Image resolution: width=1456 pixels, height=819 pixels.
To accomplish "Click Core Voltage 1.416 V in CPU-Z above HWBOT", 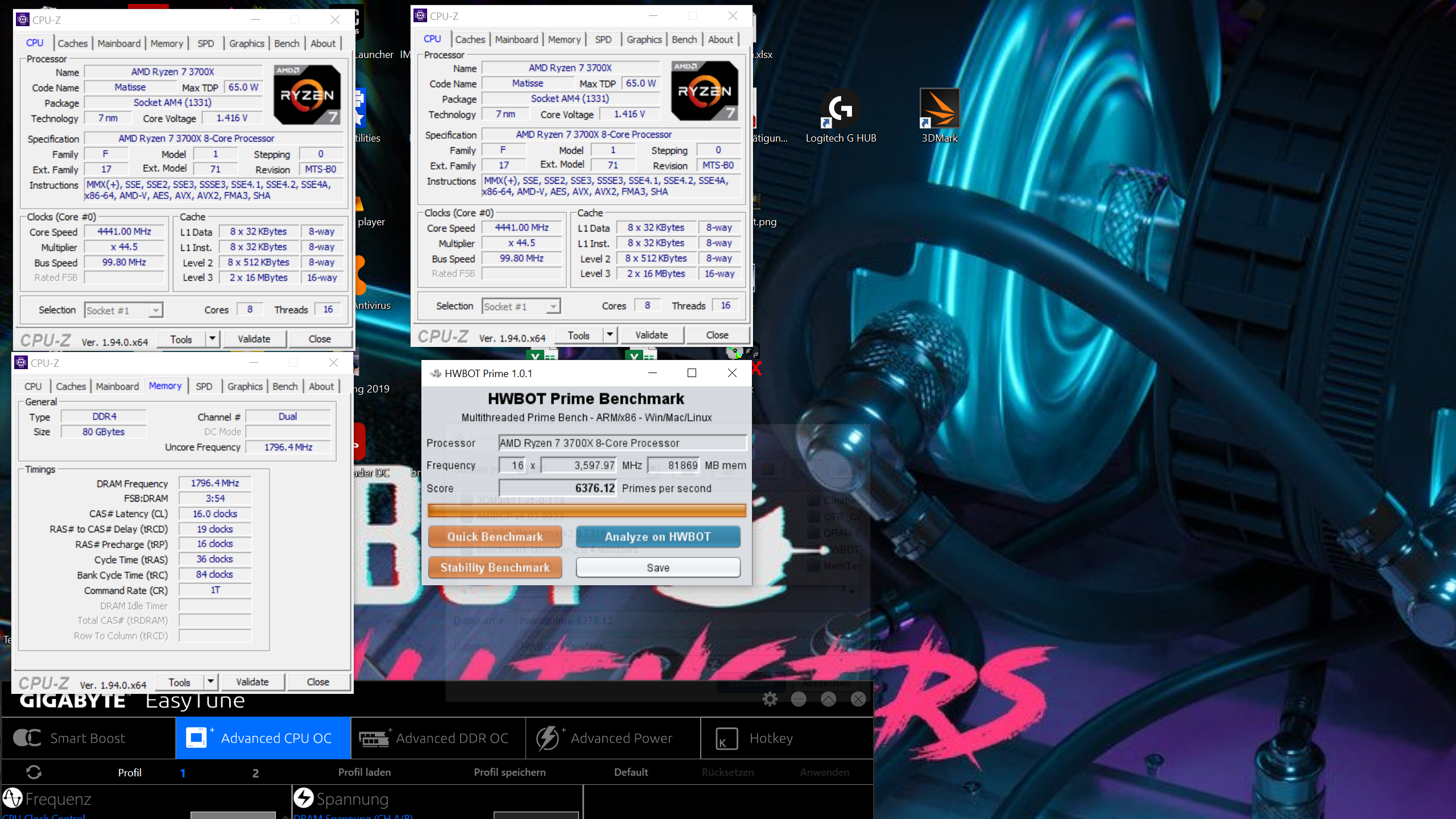I will pos(630,114).
